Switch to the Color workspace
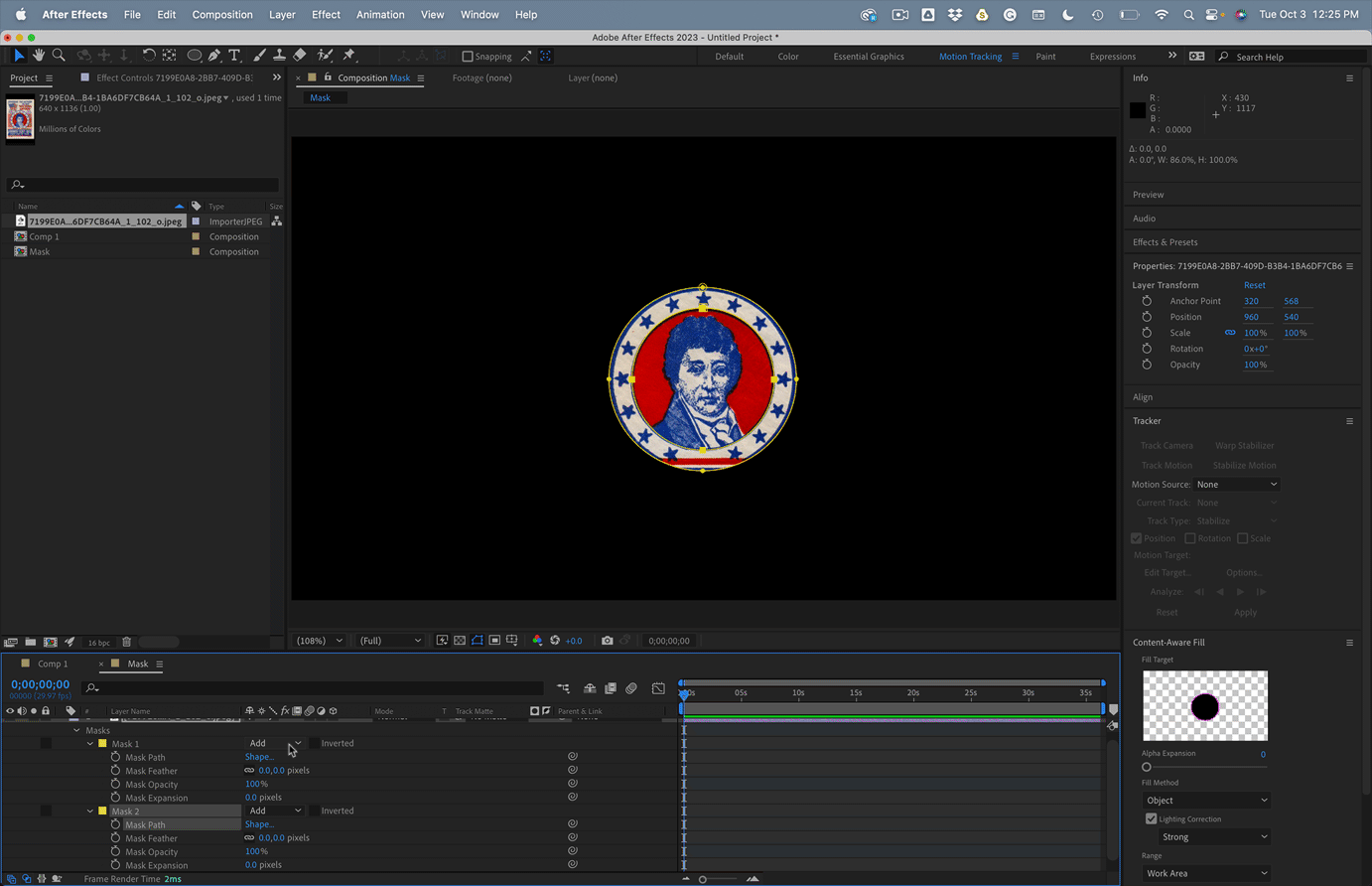Image resolution: width=1372 pixels, height=886 pixels. coord(788,57)
